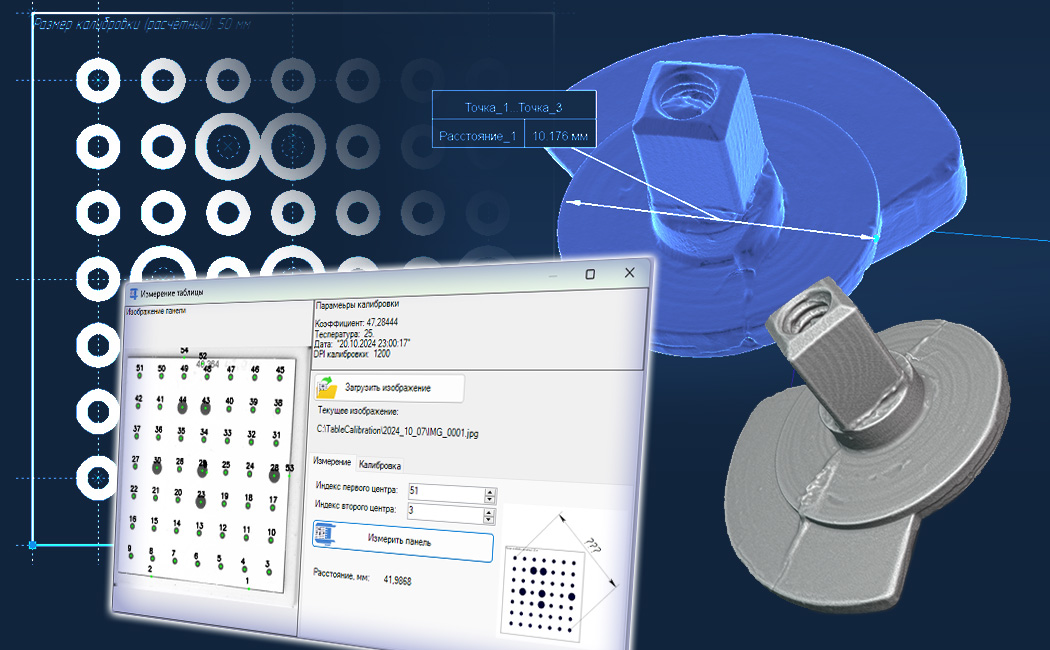Click the Индекс второго центра input field
Viewport: 1050px width, 650px height.
[x=445, y=512]
